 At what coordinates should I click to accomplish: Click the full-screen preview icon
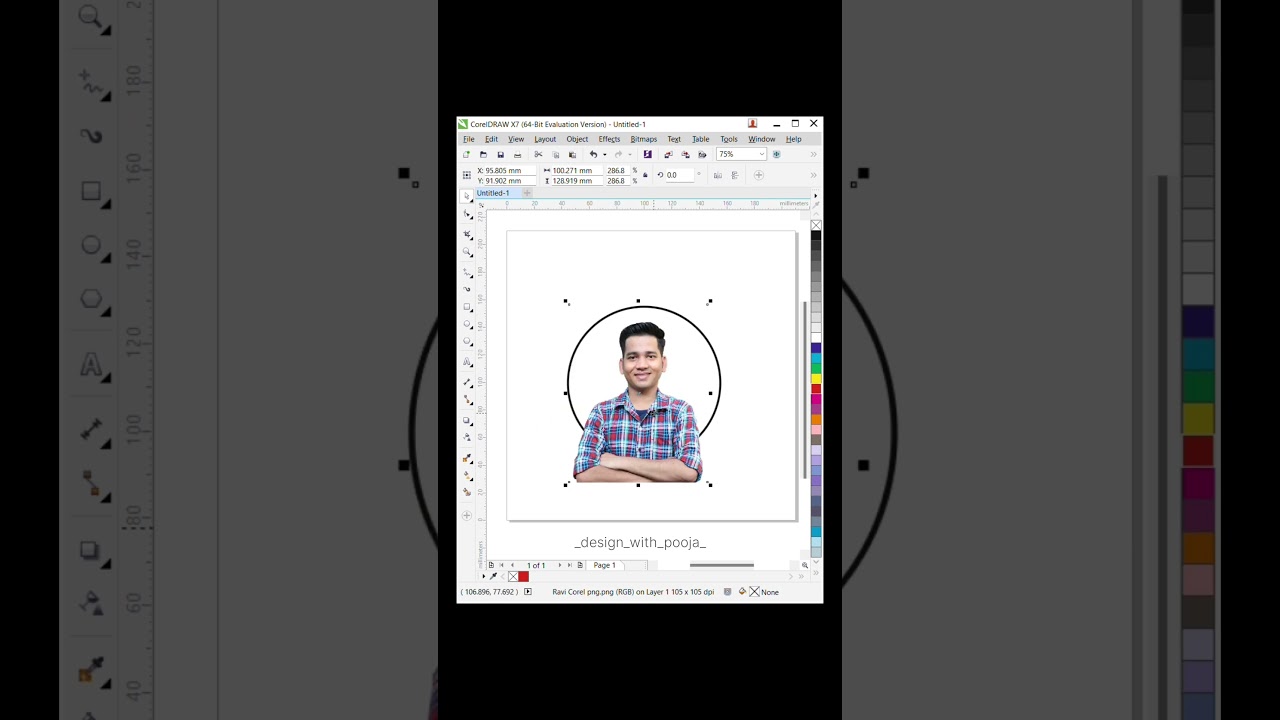[x=776, y=155]
